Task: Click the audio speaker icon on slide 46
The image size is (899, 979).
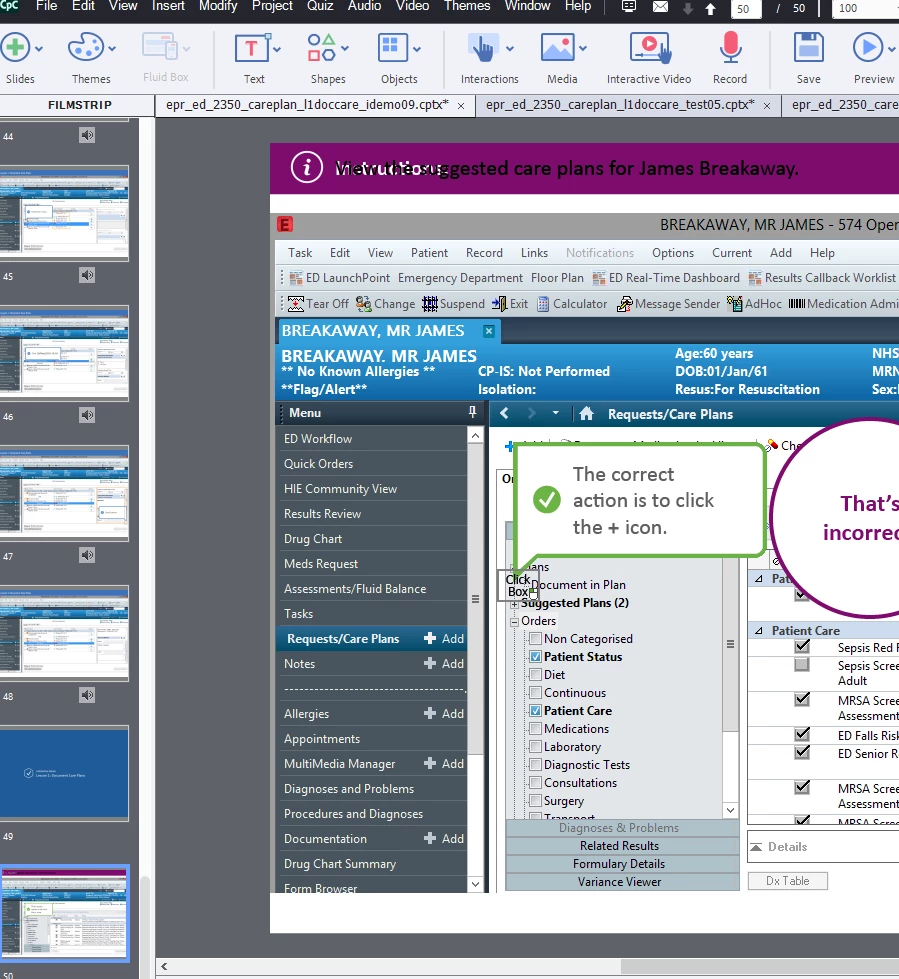Action: [x=87, y=415]
